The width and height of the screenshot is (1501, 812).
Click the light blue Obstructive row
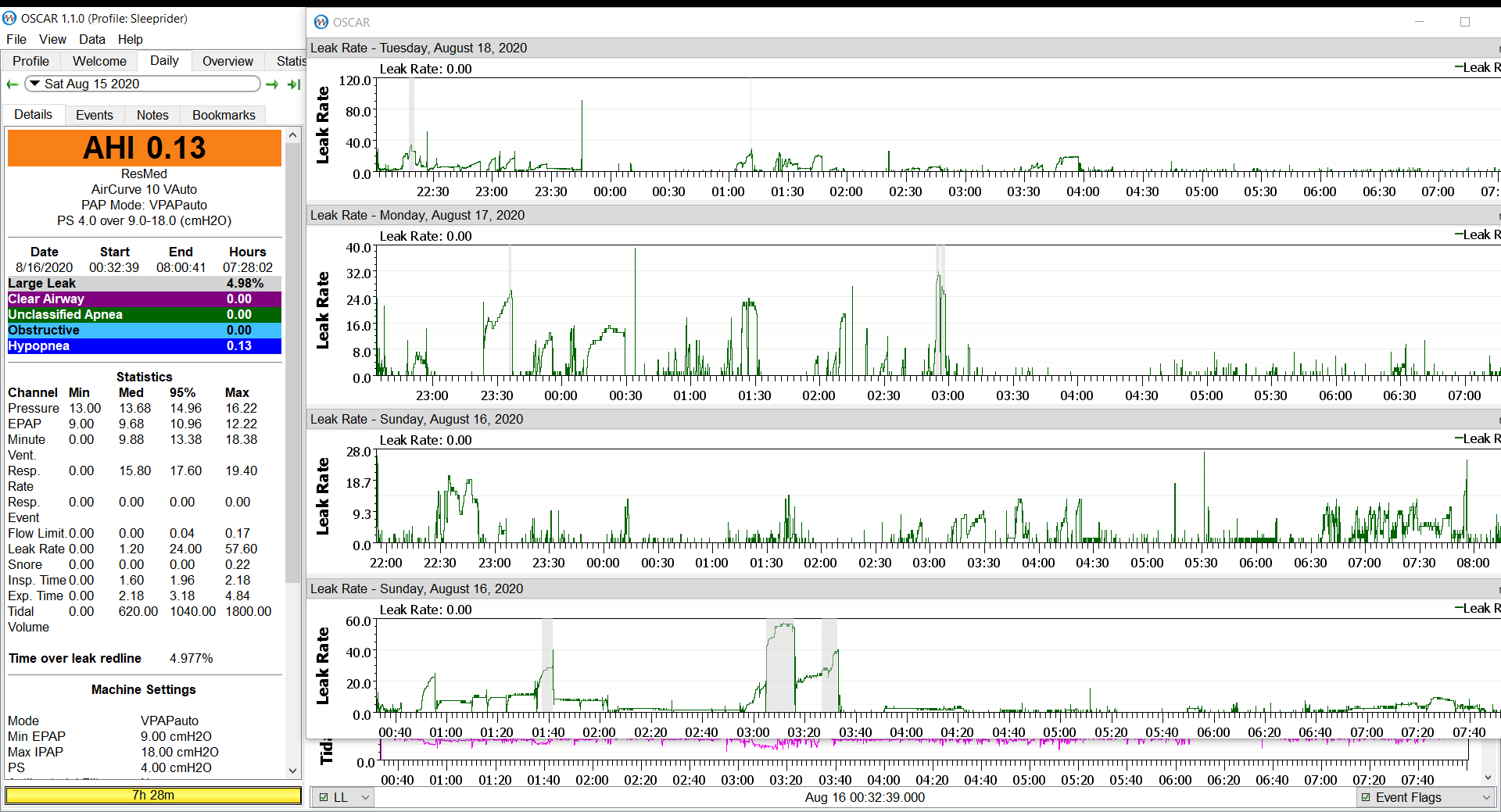[x=145, y=331]
